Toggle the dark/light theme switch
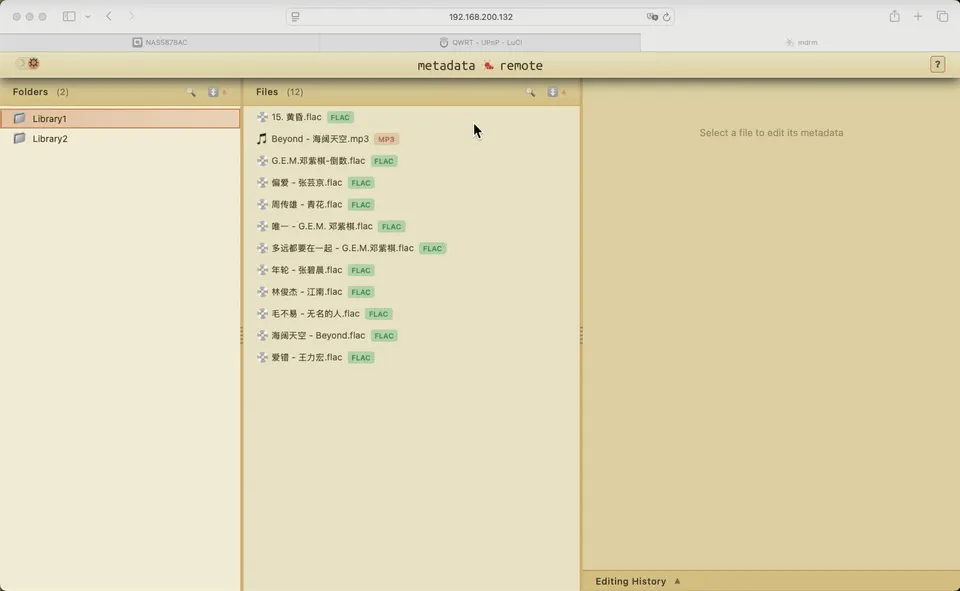Screen dimensions: 960x591 [28, 64]
